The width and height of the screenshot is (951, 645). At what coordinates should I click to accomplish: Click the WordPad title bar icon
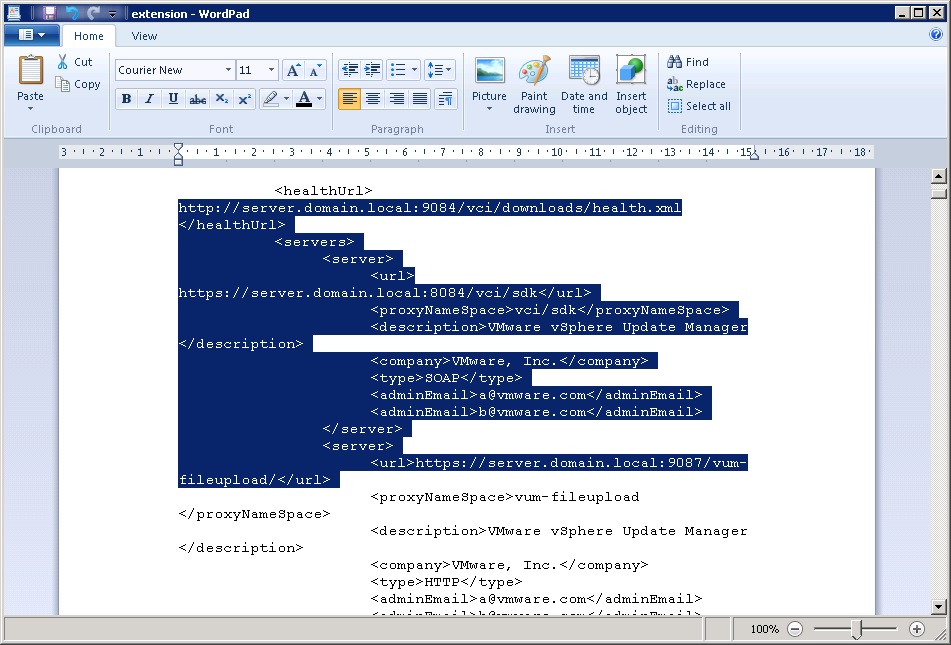13,13
